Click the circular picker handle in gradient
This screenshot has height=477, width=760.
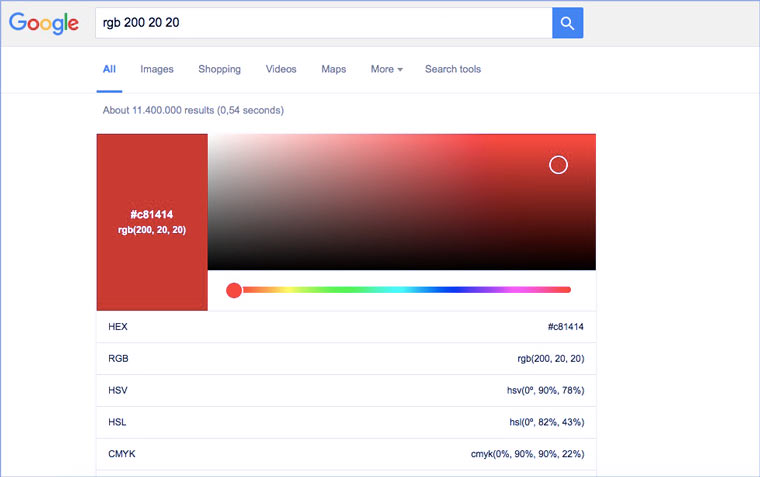point(558,165)
